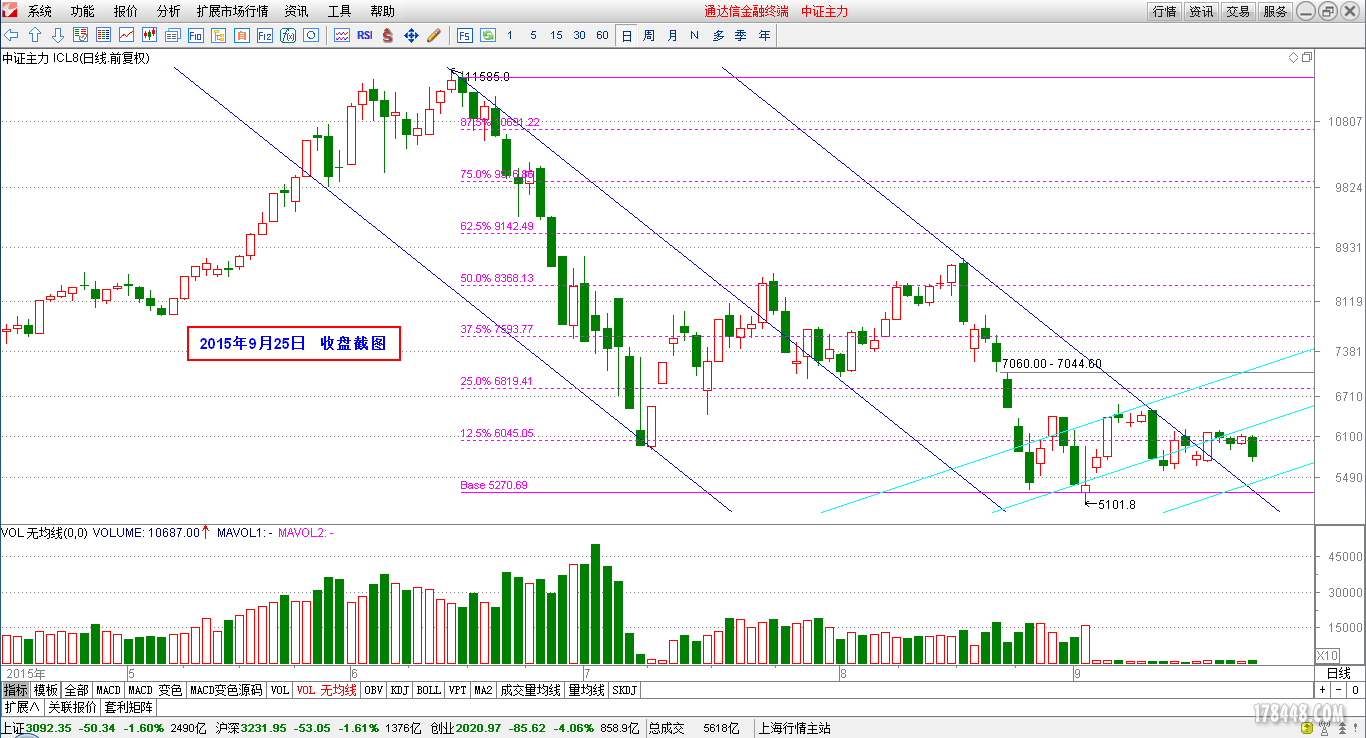Open the 分析 menu
The height and width of the screenshot is (738, 1366).
169,11
